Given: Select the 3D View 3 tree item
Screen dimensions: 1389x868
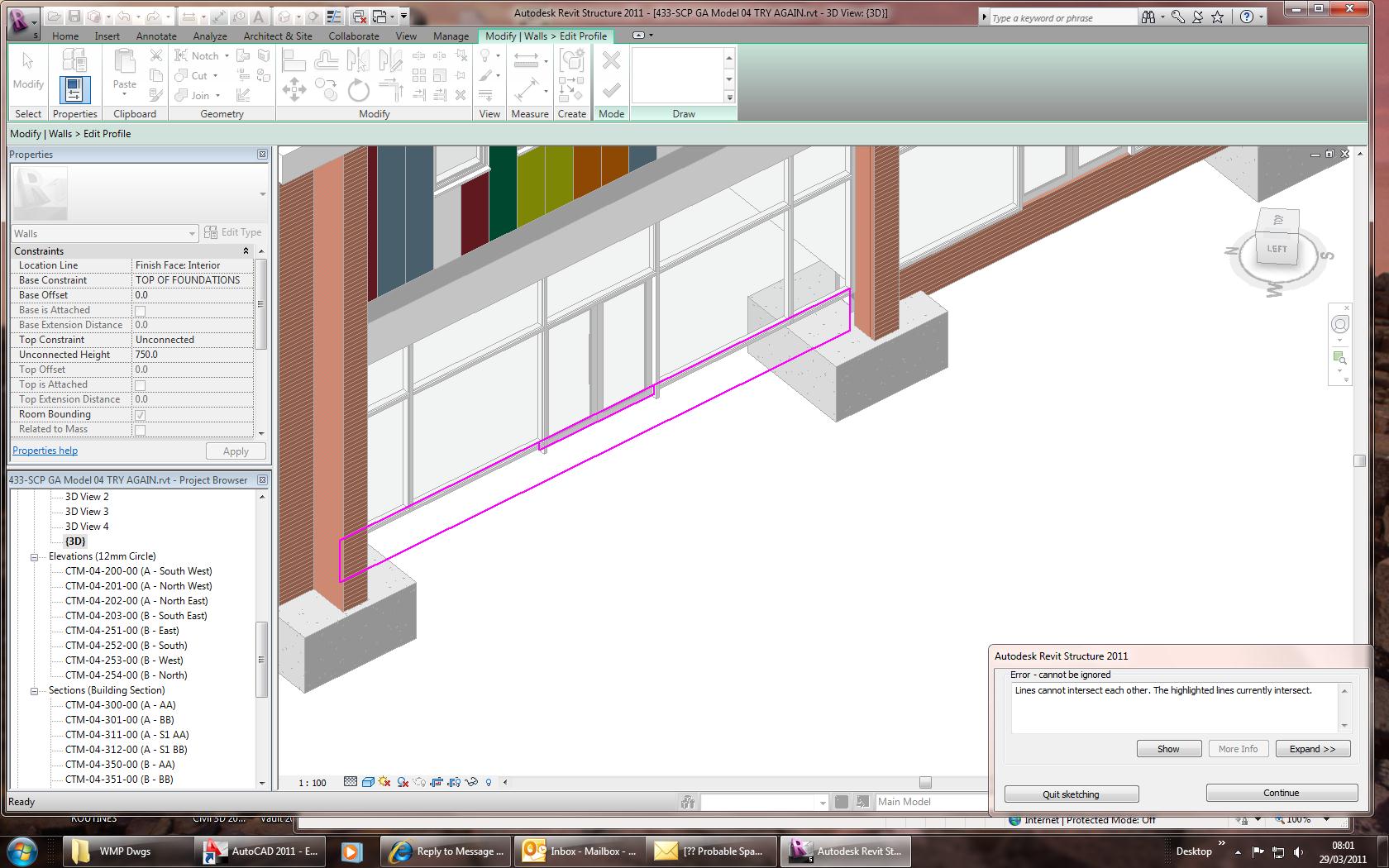Looking at the screenshot, I should (87, 512).
